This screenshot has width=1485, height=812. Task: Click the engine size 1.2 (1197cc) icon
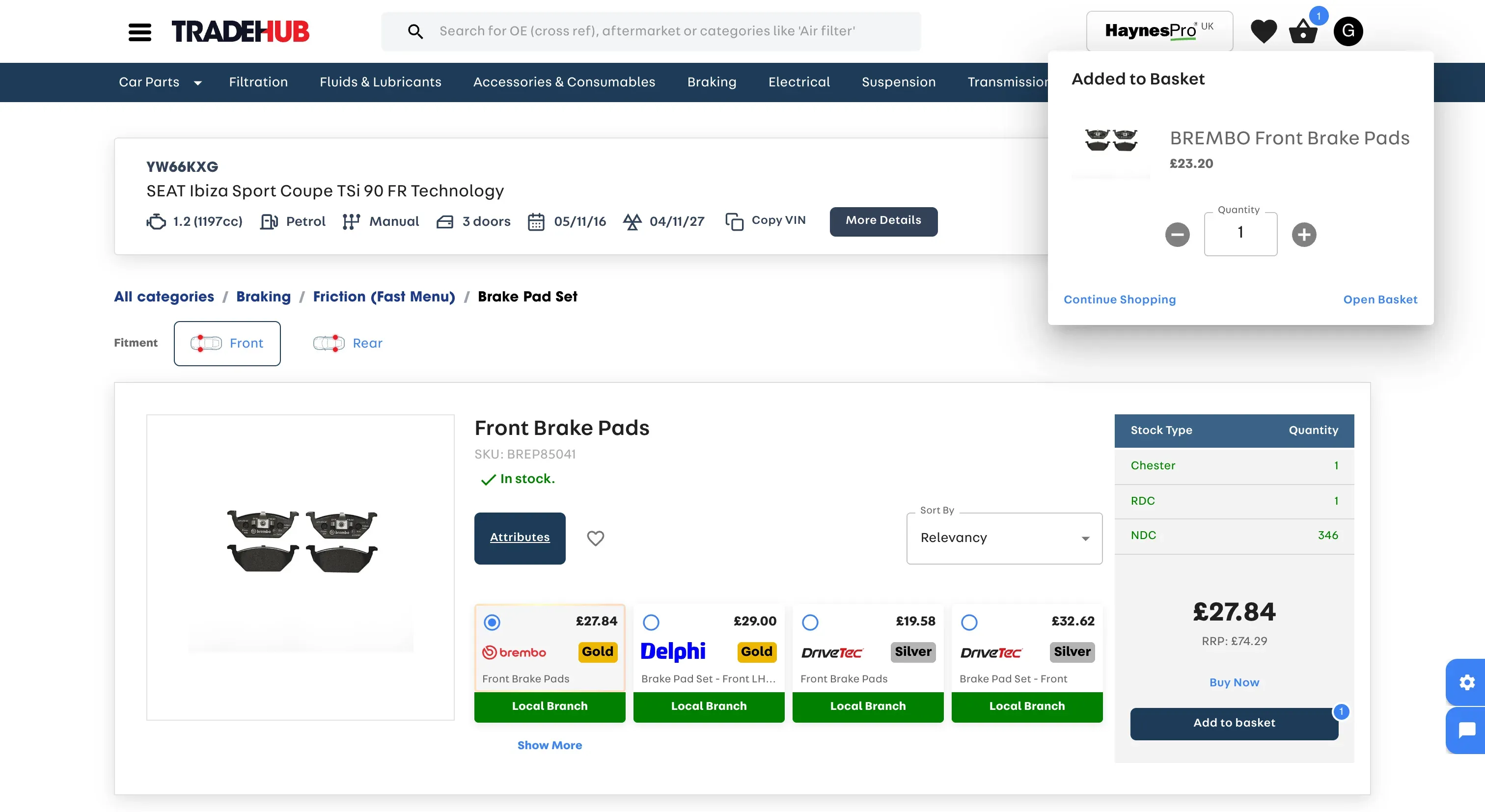coord(156,221)
